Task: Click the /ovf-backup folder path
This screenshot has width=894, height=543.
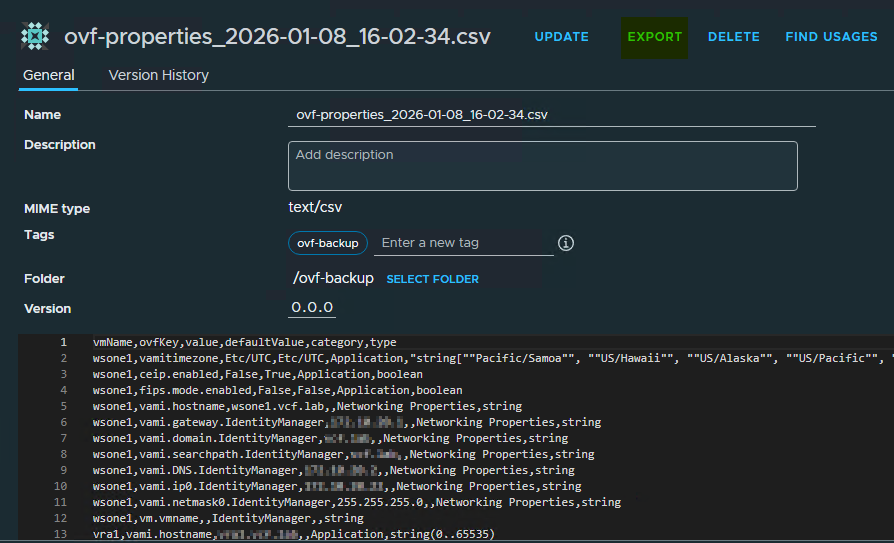Action: pos(333,278)
